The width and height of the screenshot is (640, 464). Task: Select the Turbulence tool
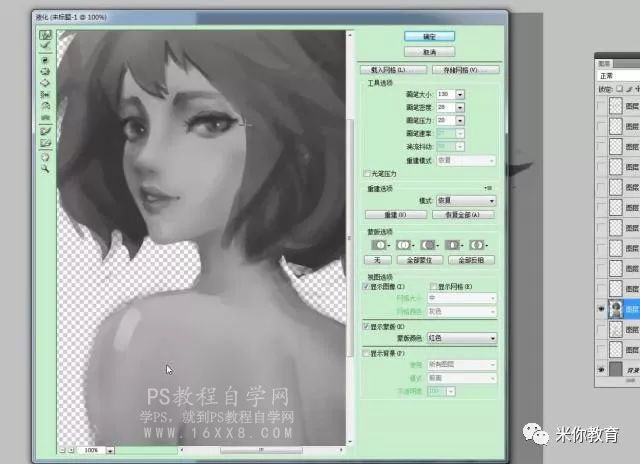click(x=45, y=118)
